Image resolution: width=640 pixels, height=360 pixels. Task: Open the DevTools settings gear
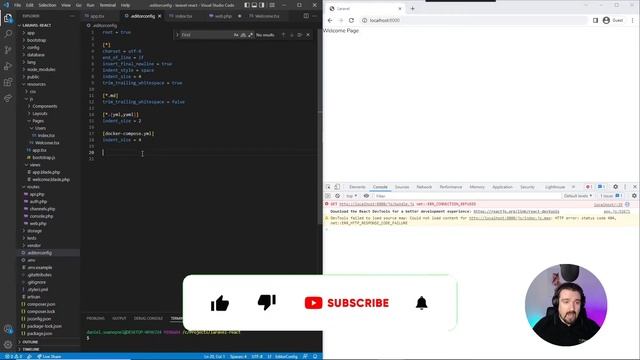click(x=616, y=187)
